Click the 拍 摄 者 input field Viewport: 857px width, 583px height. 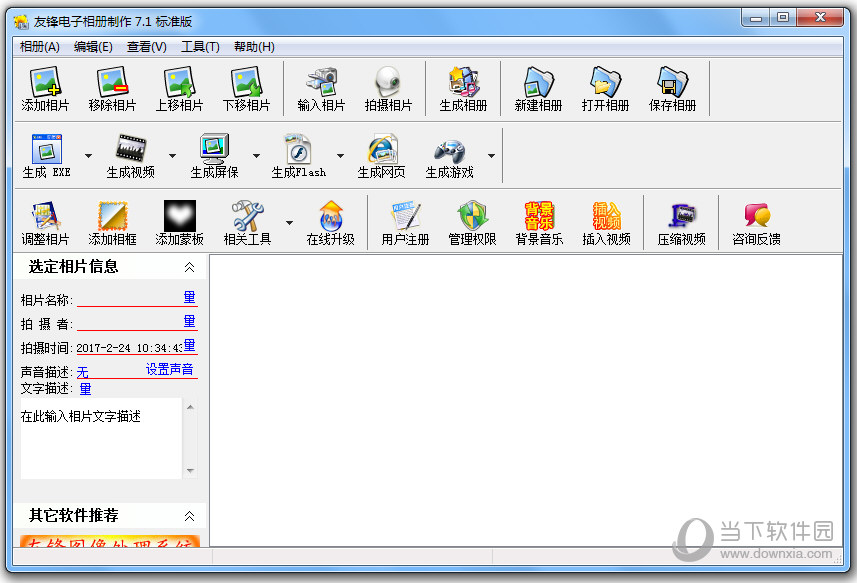coord(130,322)
